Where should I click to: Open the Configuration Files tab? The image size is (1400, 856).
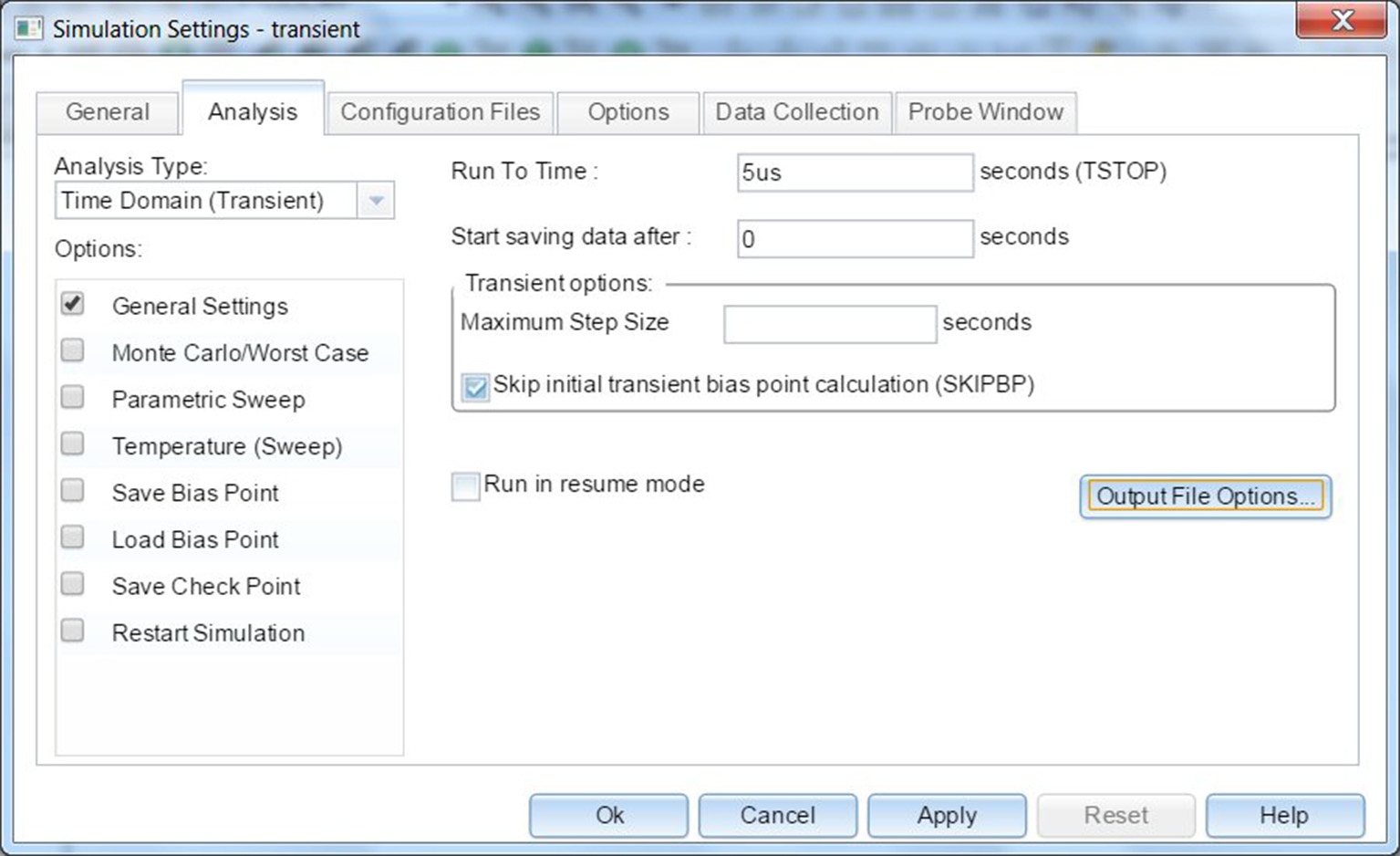[x=440, y=112]
